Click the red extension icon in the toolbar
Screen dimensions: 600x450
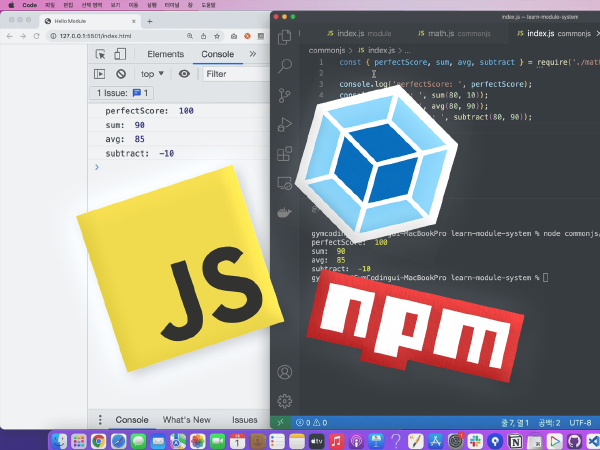point(247,36)
